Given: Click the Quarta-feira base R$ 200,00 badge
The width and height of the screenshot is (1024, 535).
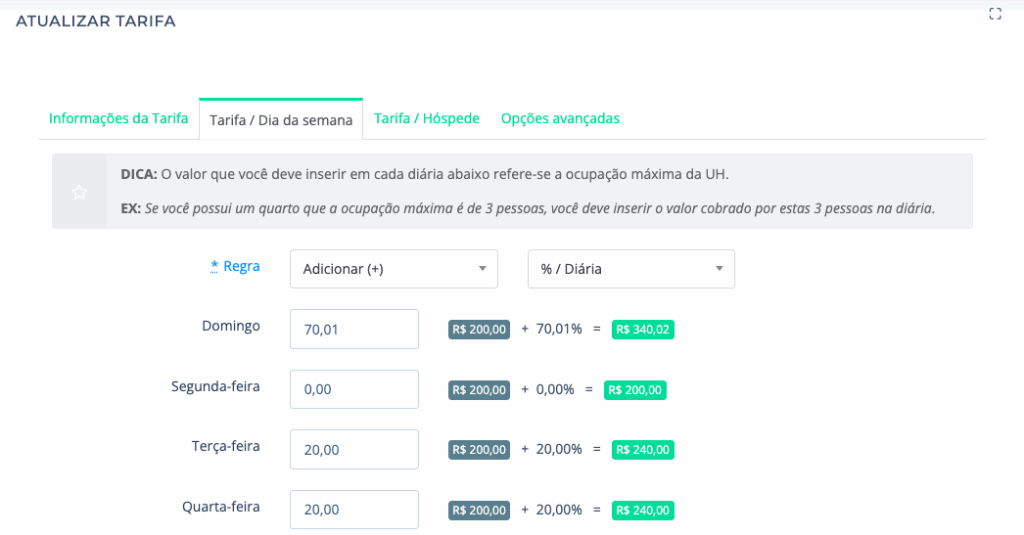Looking at the screenshot, I should point(479,510).
